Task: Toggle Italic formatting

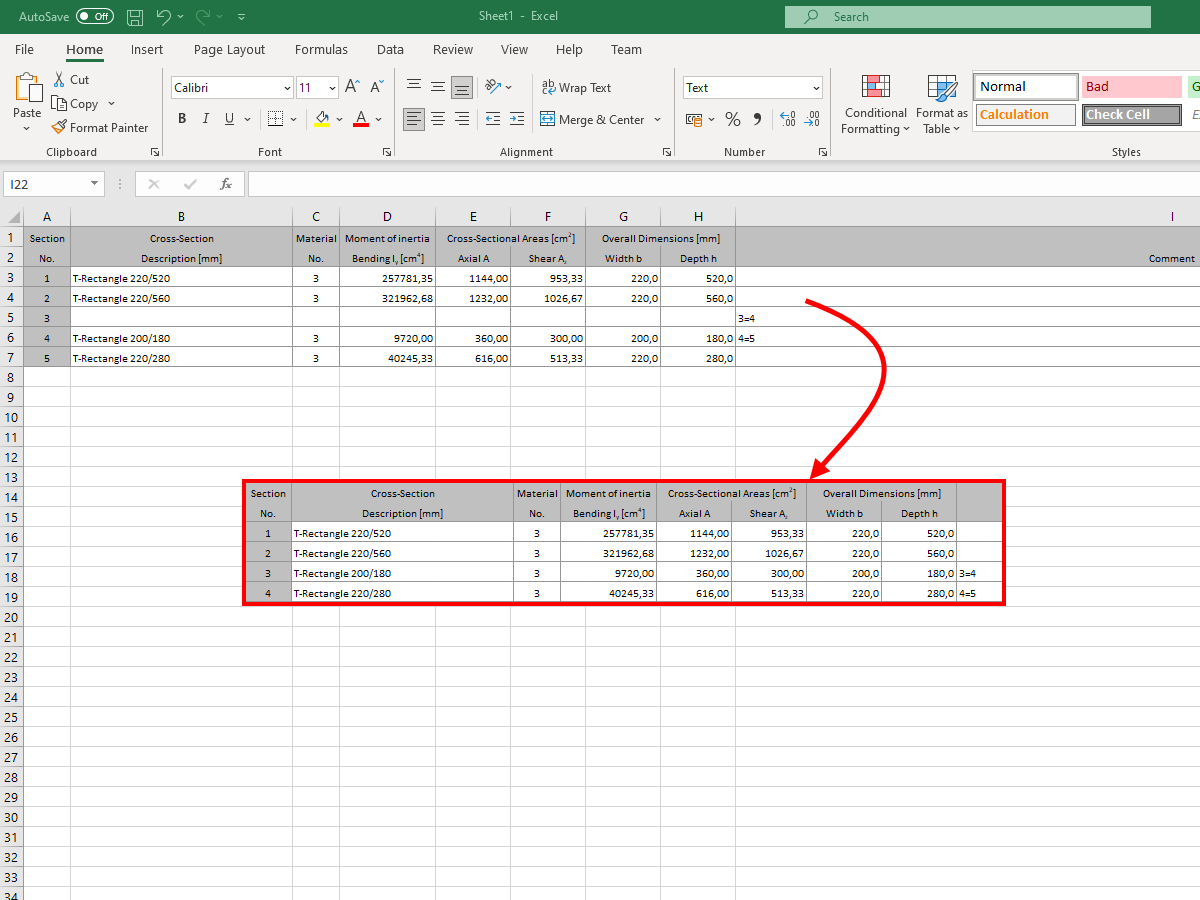Action: tap(206, 119)
